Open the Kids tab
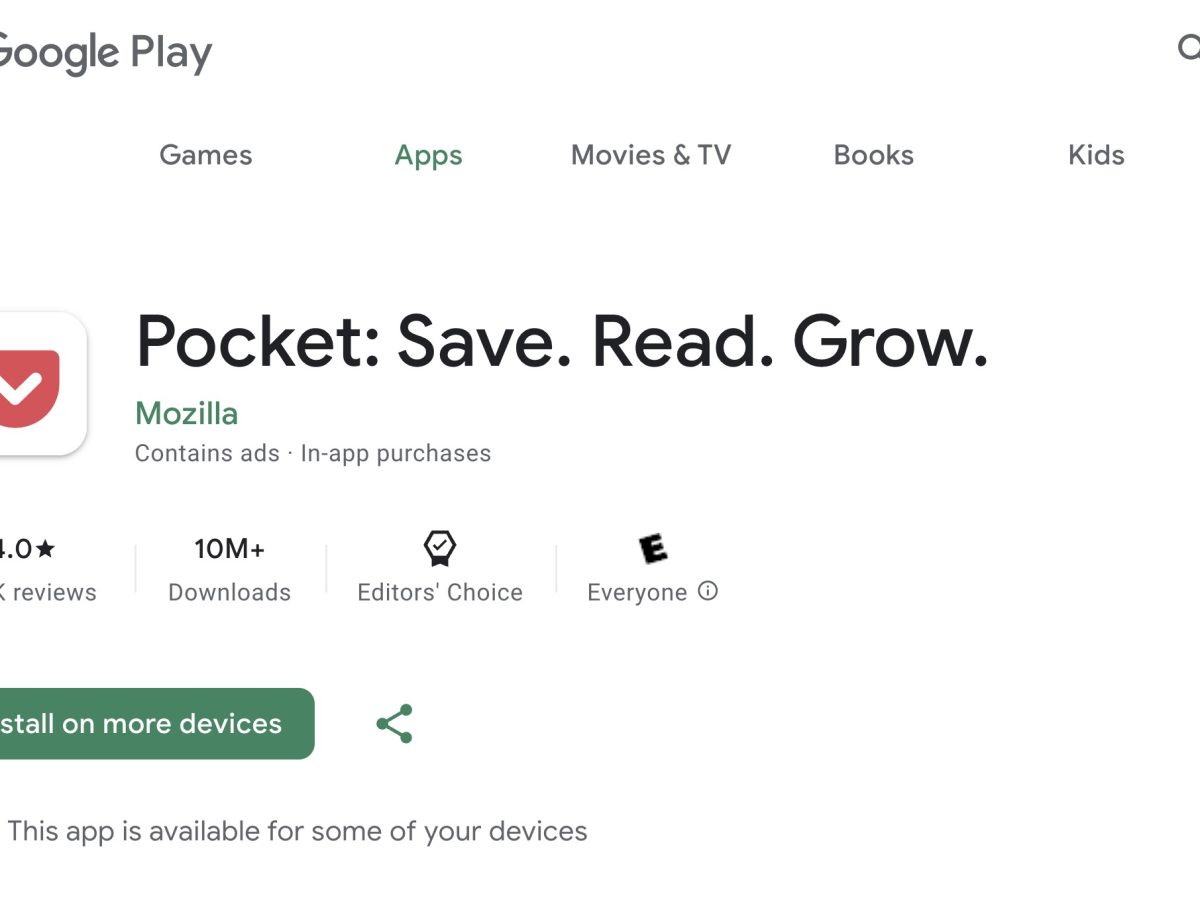Viewport: 1200px width, 900px height. [1097, 155]
